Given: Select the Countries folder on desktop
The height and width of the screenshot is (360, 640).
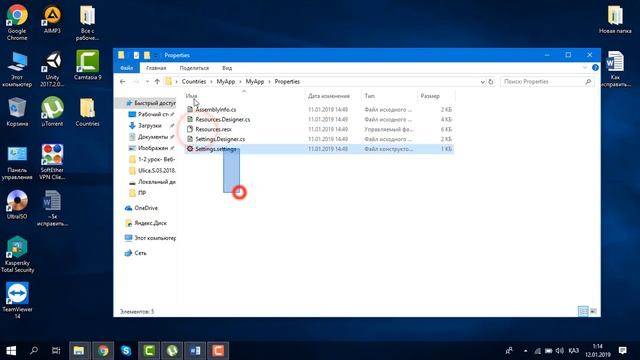Looking at the screenshot, I should coord(87,112).
